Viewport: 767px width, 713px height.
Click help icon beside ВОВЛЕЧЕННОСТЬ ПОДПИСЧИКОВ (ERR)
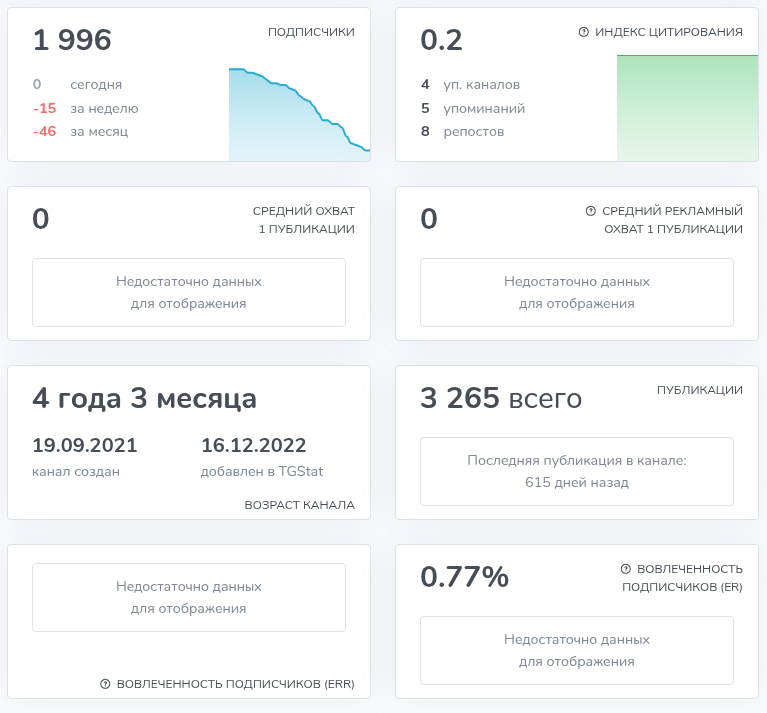(105, 684)
